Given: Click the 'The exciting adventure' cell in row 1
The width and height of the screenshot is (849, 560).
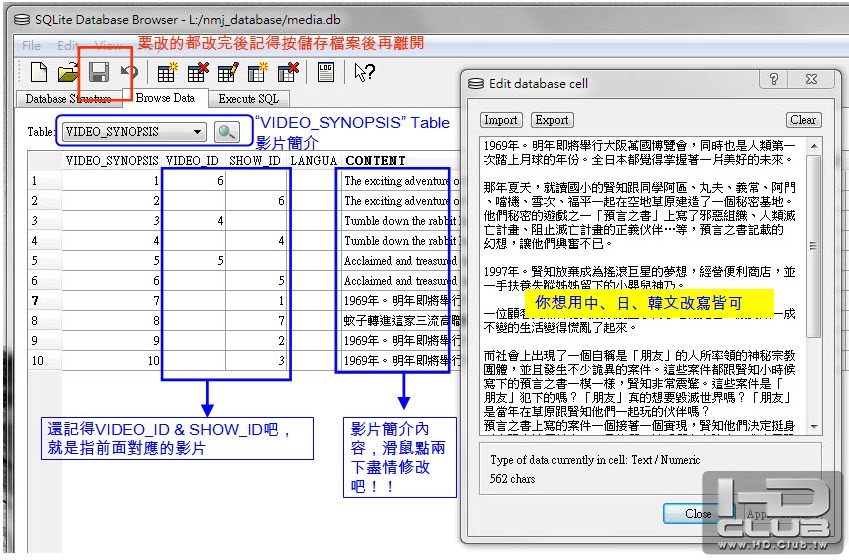Looking at the screenshot, I should [401, 181].
